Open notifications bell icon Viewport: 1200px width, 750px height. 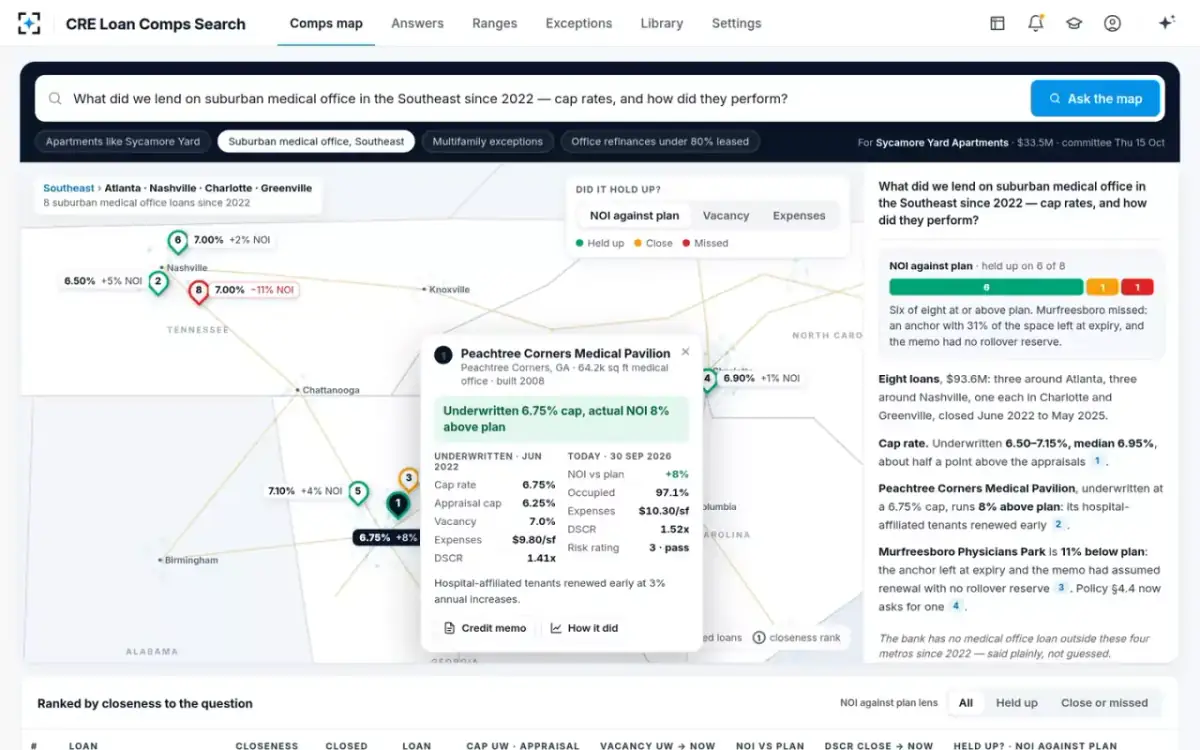[1036, 23]
